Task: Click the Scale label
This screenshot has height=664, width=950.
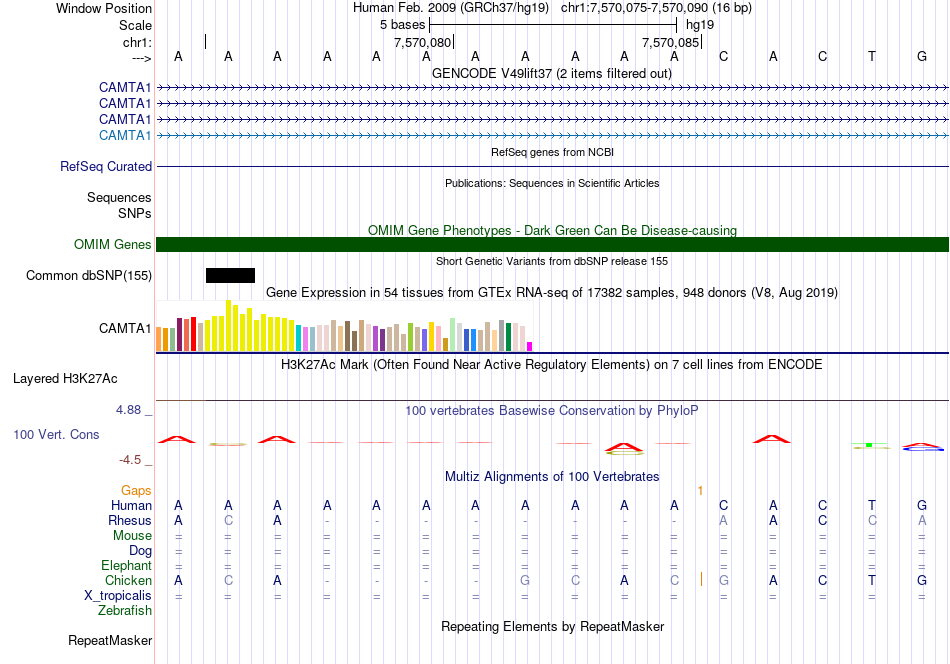Action: coord(136,25)
